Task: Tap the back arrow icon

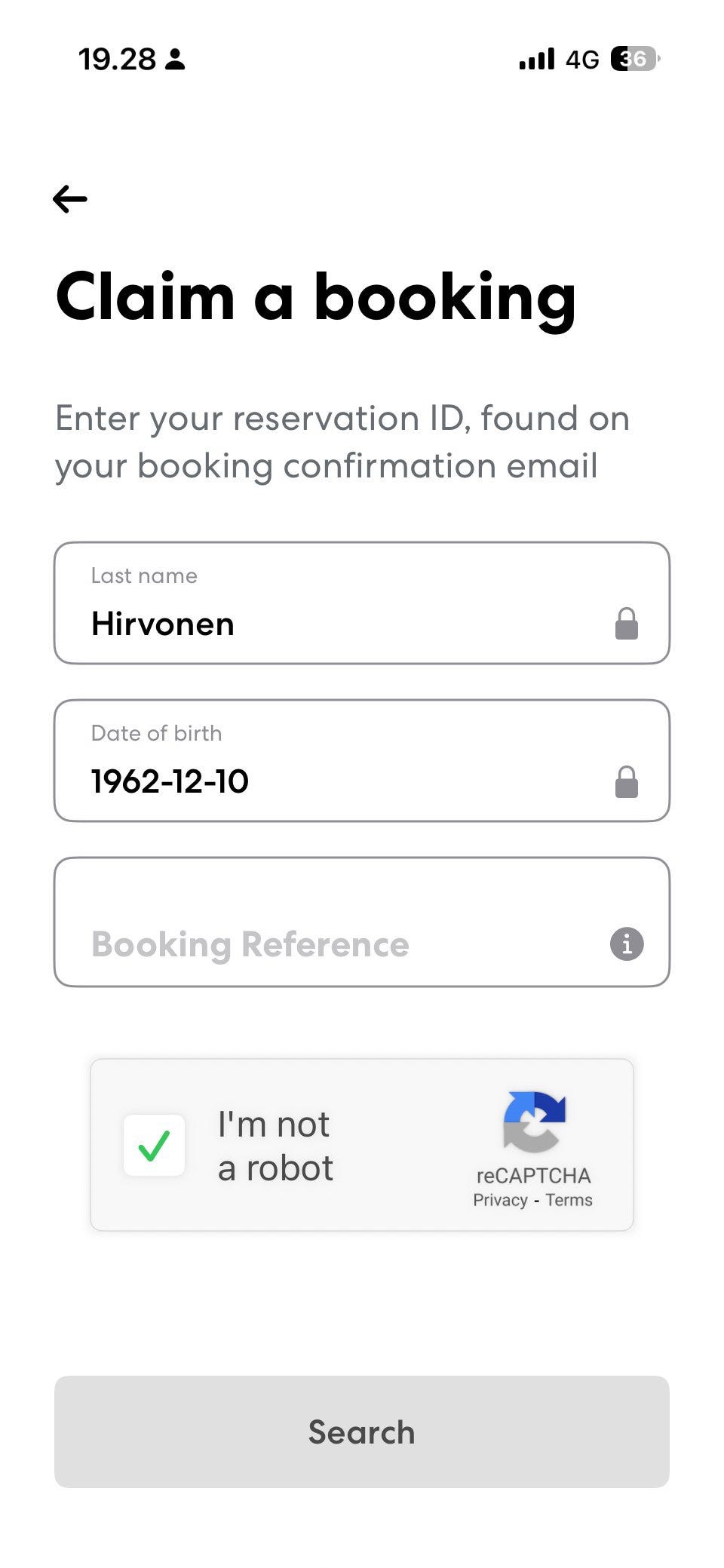Action: [70, 199]
